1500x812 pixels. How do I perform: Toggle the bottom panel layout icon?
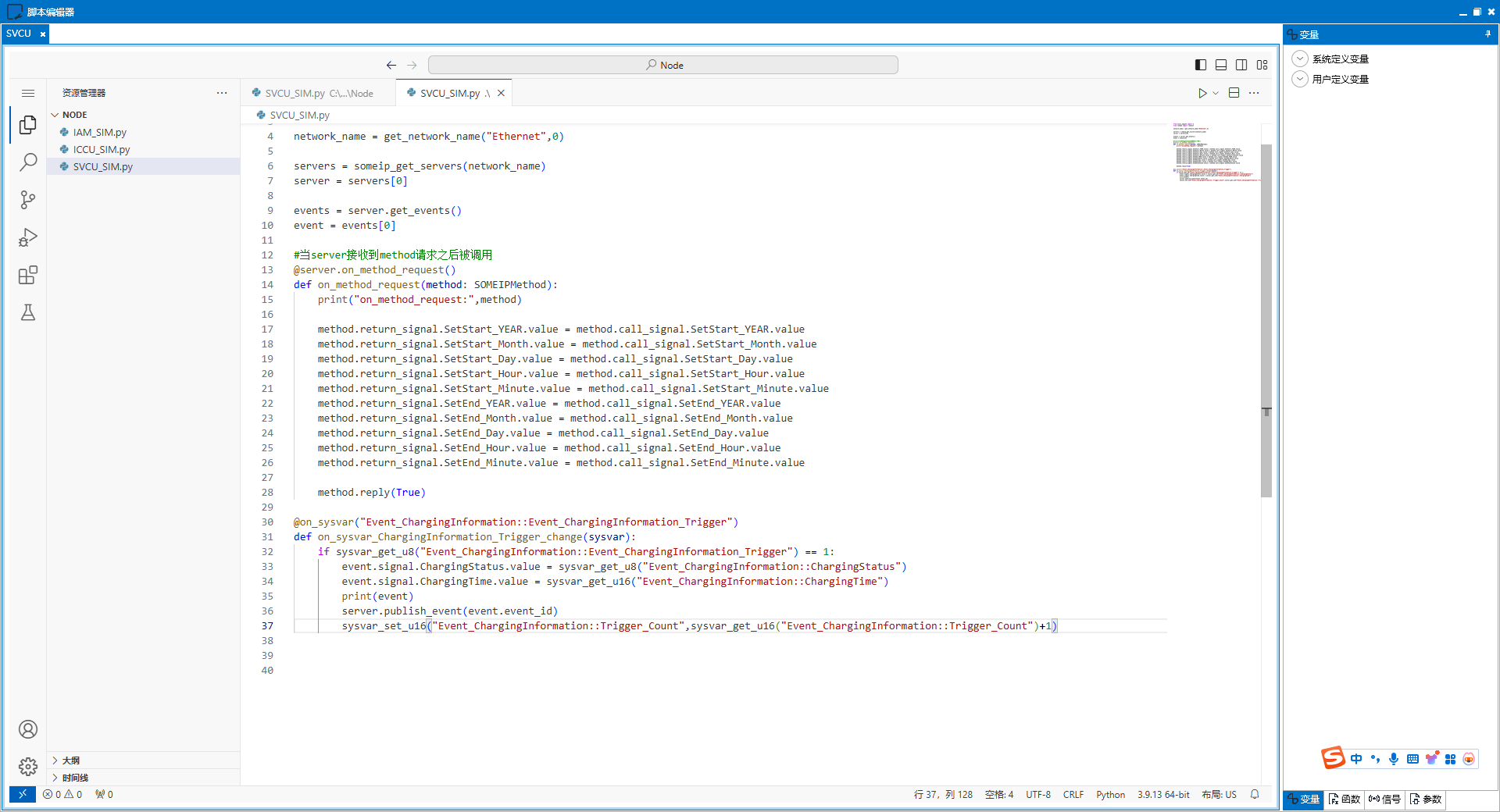tap(1221, 65)
